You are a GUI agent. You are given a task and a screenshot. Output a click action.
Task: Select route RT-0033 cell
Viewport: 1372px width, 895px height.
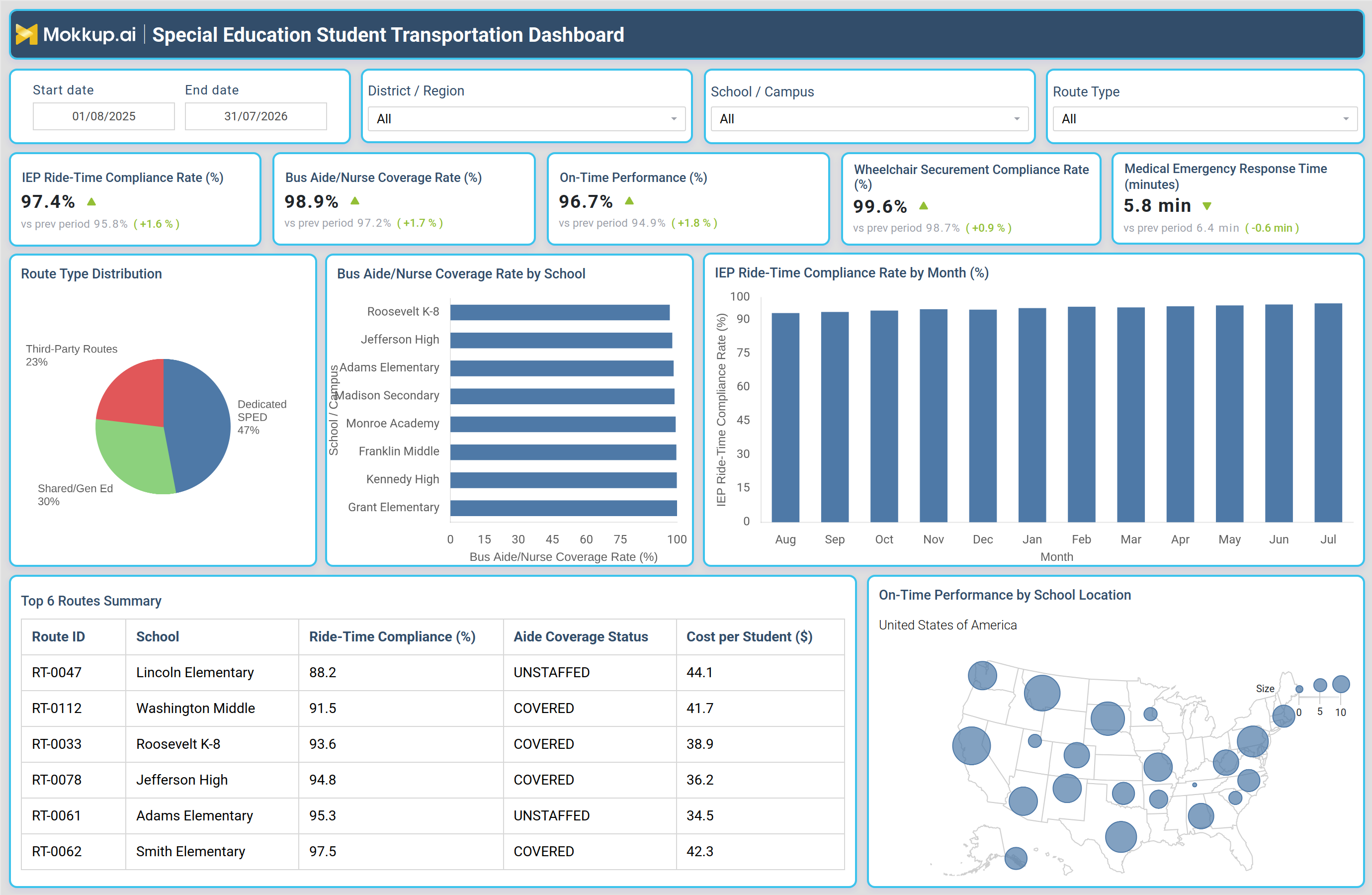click(73, 744)
